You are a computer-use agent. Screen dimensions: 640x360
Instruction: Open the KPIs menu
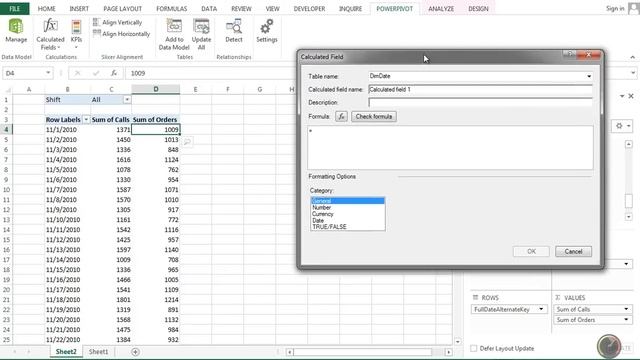[76, 34]
